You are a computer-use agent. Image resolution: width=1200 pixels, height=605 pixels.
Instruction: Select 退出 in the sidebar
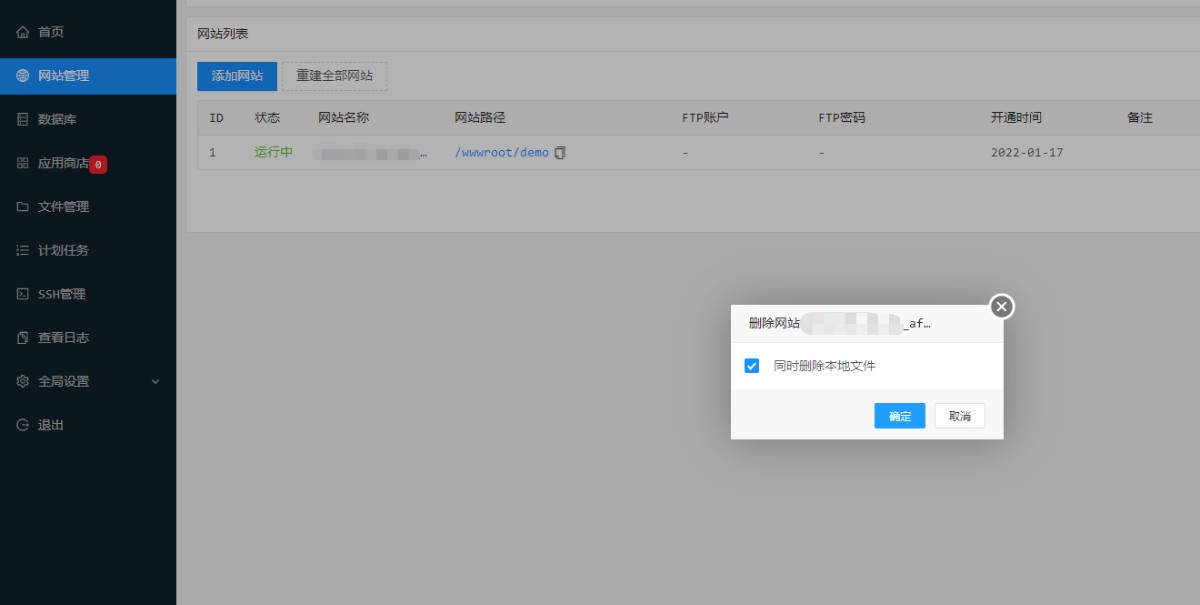[x=50, y=425]
